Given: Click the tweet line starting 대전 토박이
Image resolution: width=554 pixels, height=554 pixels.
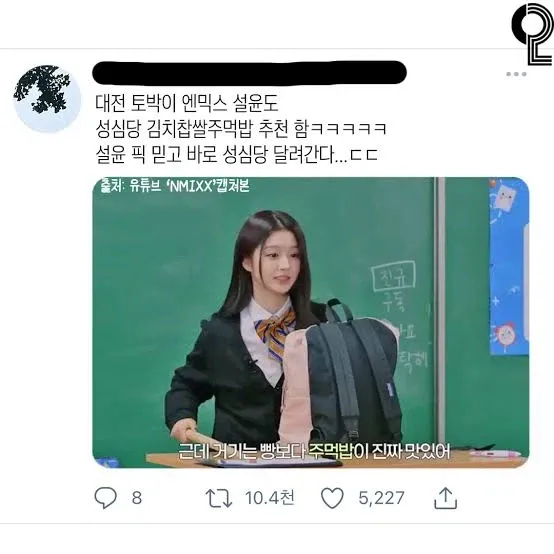Looking at the screenshot, I should click(187, 102).
